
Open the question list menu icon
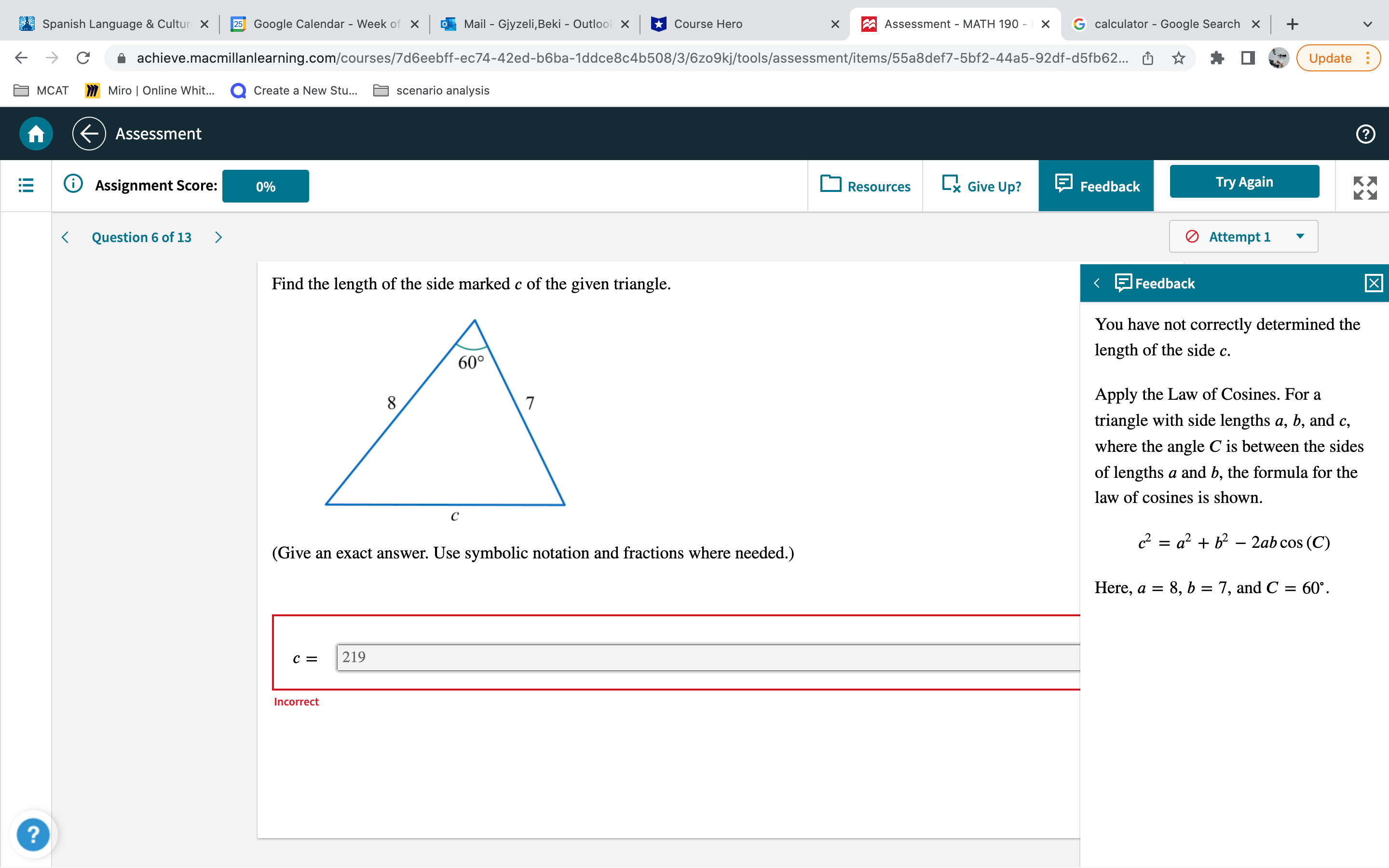tap(26, 186)
